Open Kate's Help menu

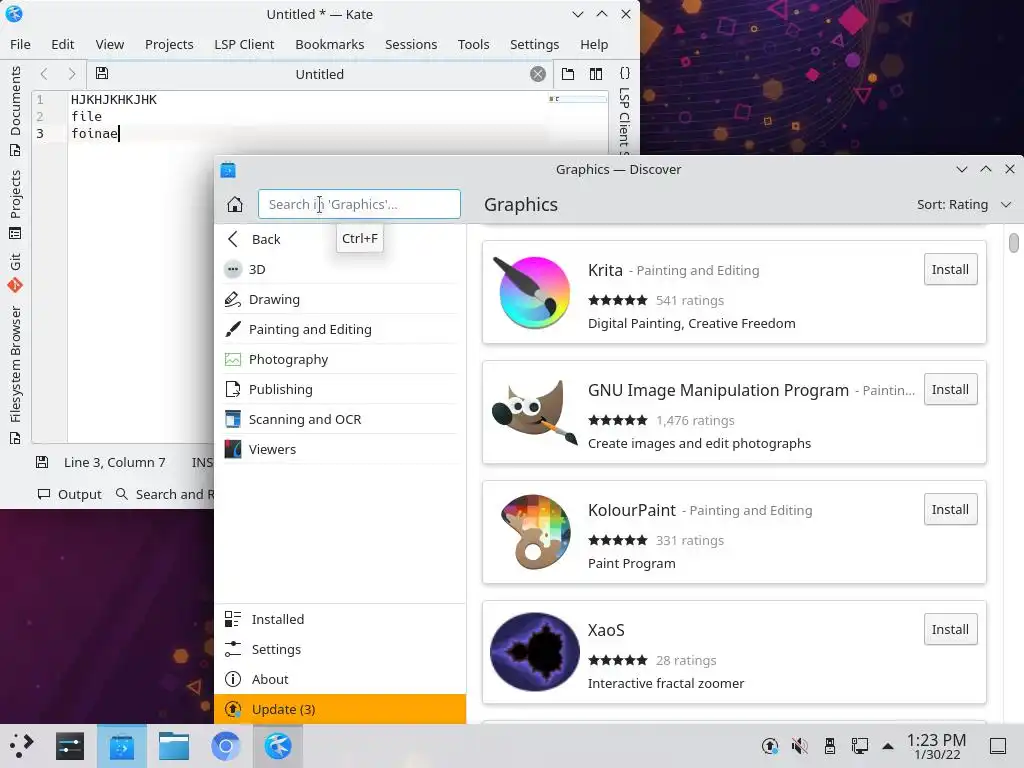[x=594, y=44]
